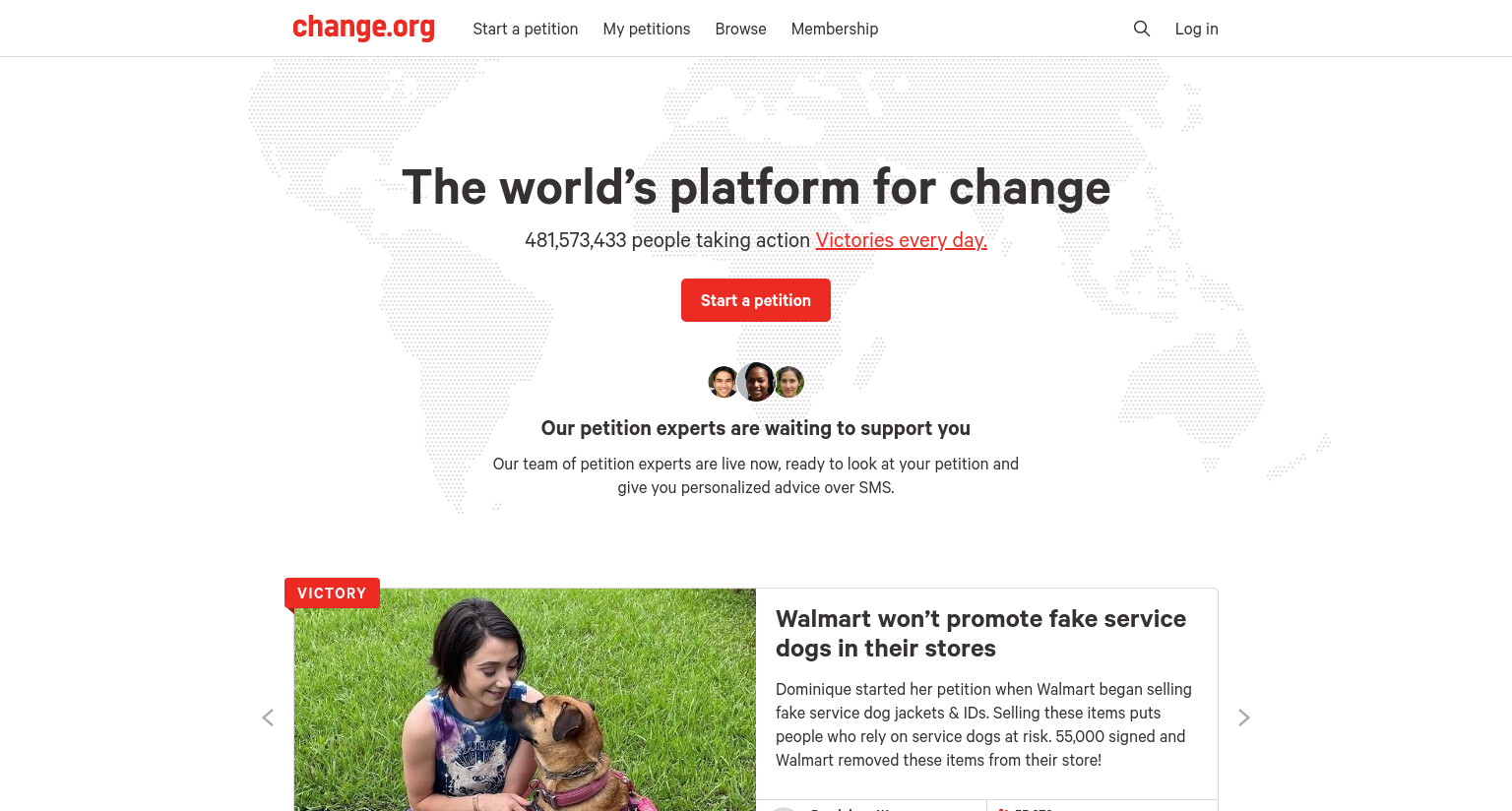1512x811 pixels.
Task: Open the Walmart fake service dogs headline
Action: pyautogui.click(x=980, y=634)
